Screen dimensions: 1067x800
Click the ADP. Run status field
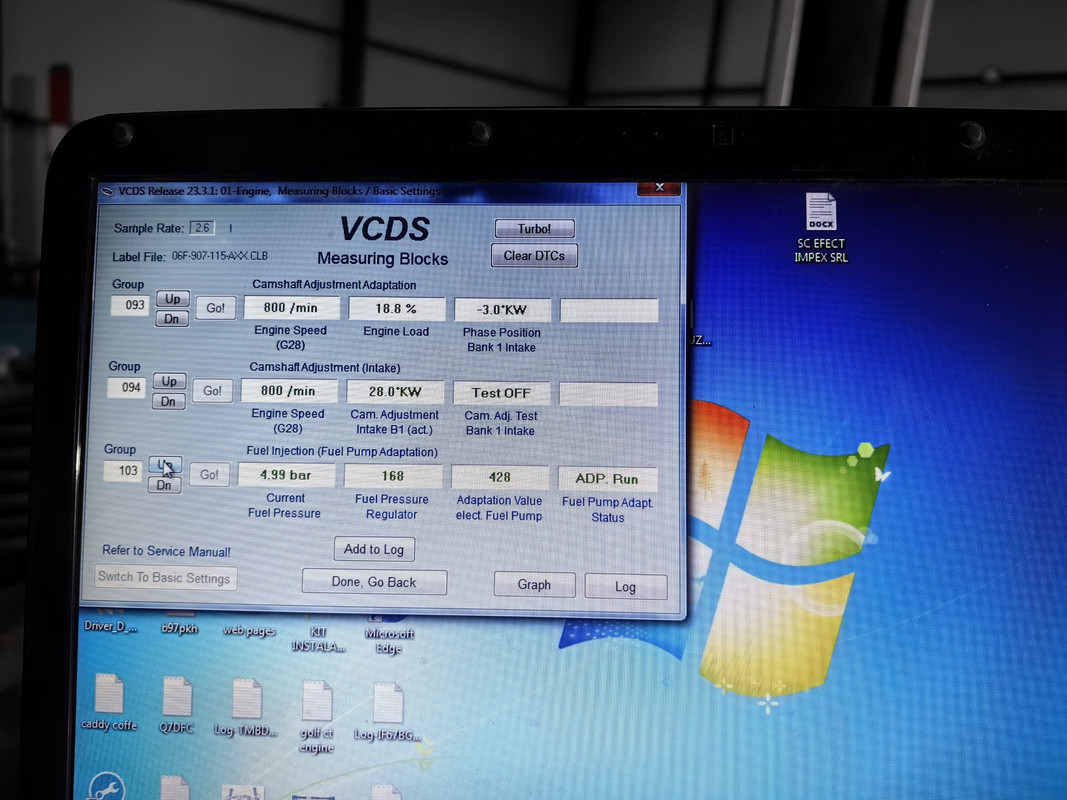pyautogui.click(x=608, y=479)
